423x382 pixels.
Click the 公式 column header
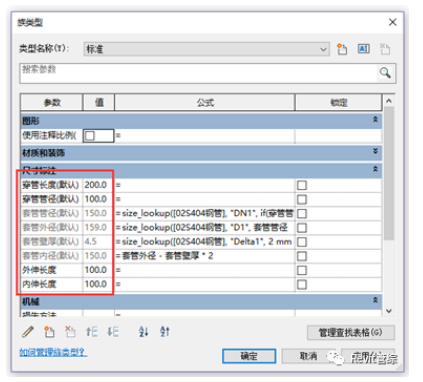(x=205, y=102)
